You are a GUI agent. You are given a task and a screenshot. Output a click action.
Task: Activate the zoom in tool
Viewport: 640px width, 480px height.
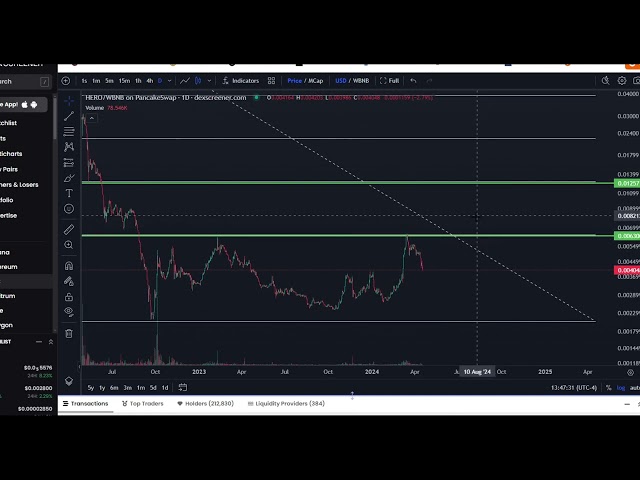(69, 245)
